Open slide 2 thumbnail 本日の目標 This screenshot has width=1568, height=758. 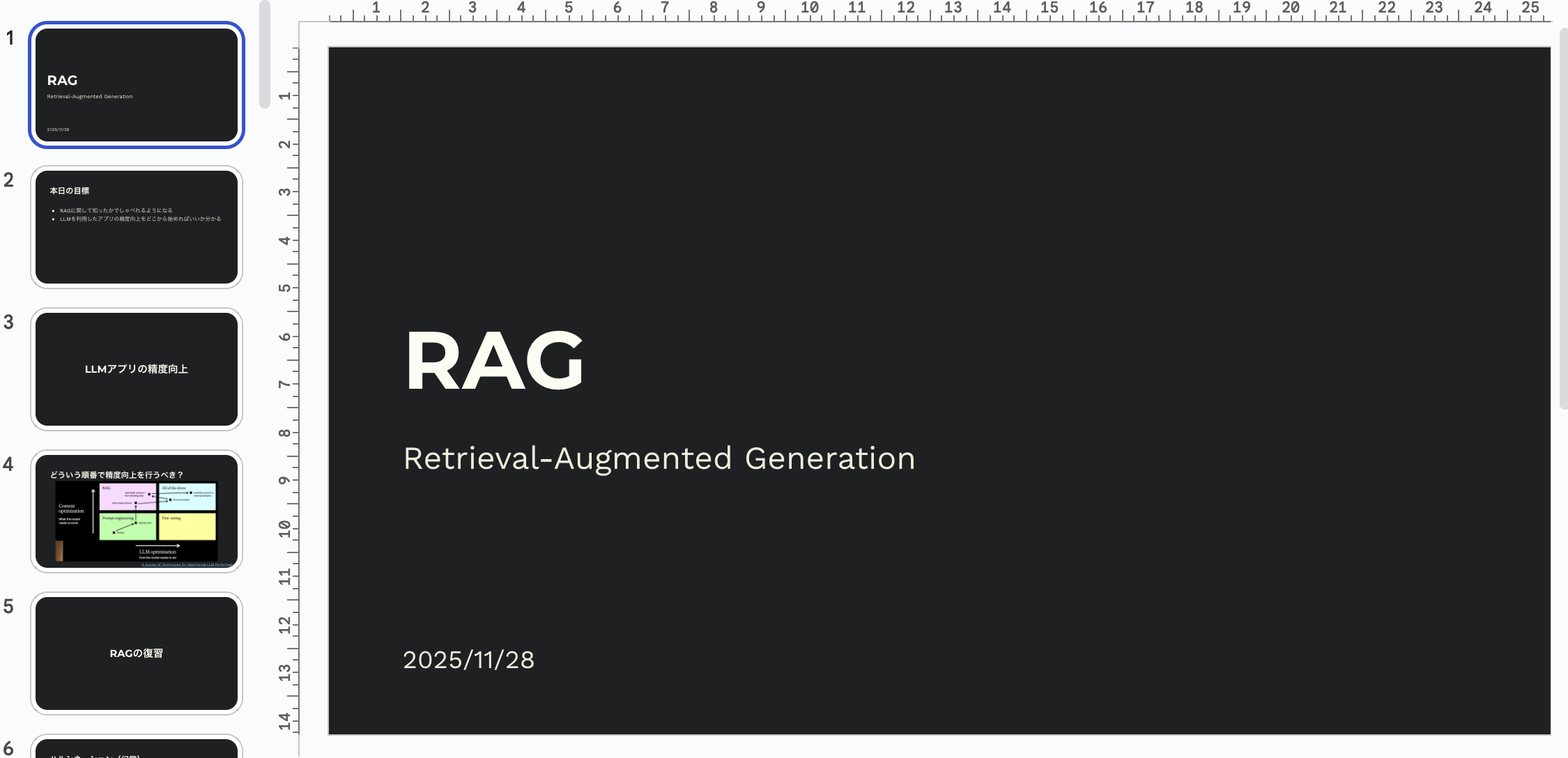[x=137, y=227]
